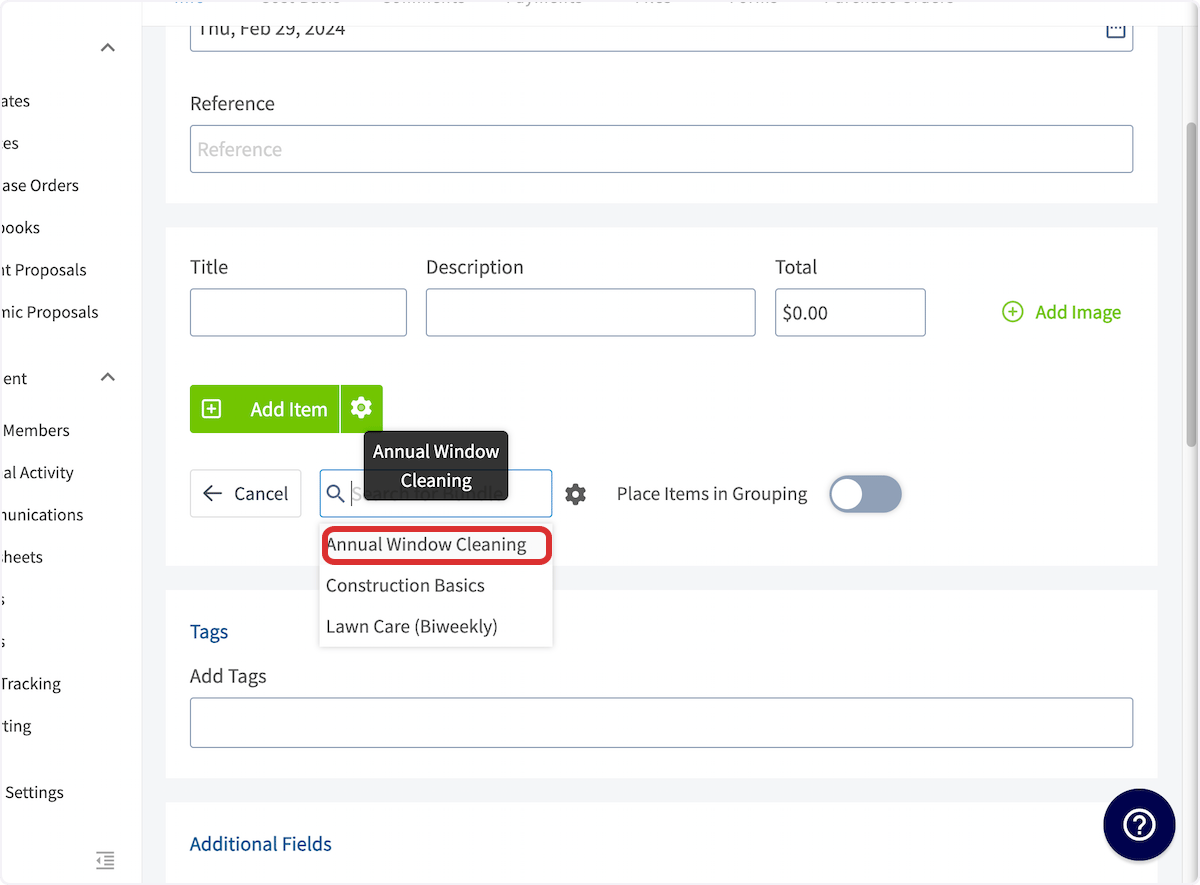Open the Activity sidebar item
The image size is (1200, 885).
[x=38, y=472]
